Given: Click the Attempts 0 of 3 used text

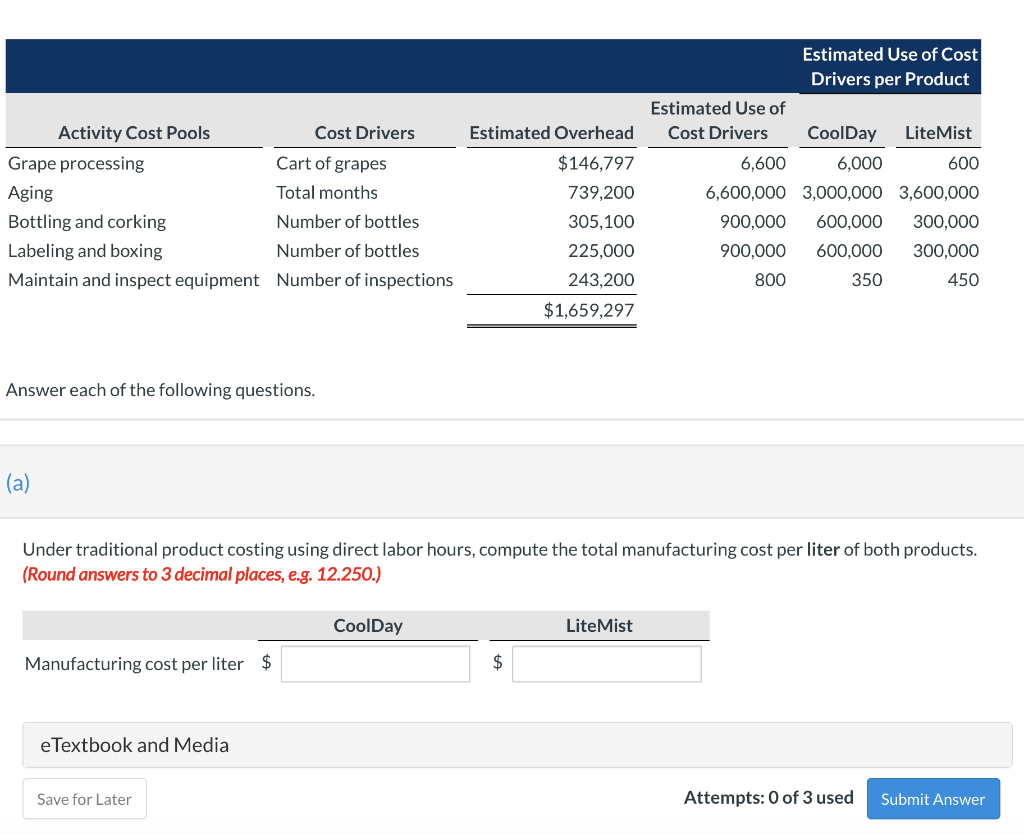Looking at the screenshot, I should tap(768, 797).
